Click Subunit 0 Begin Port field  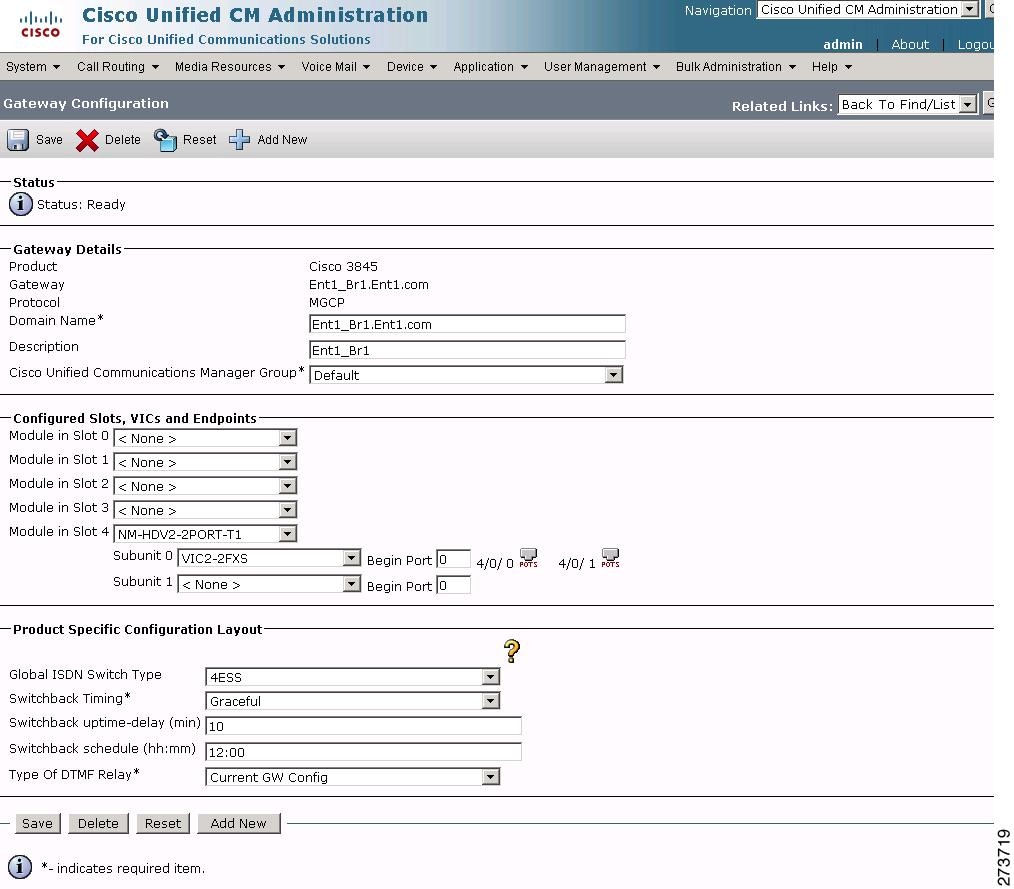tap(453, 559)
